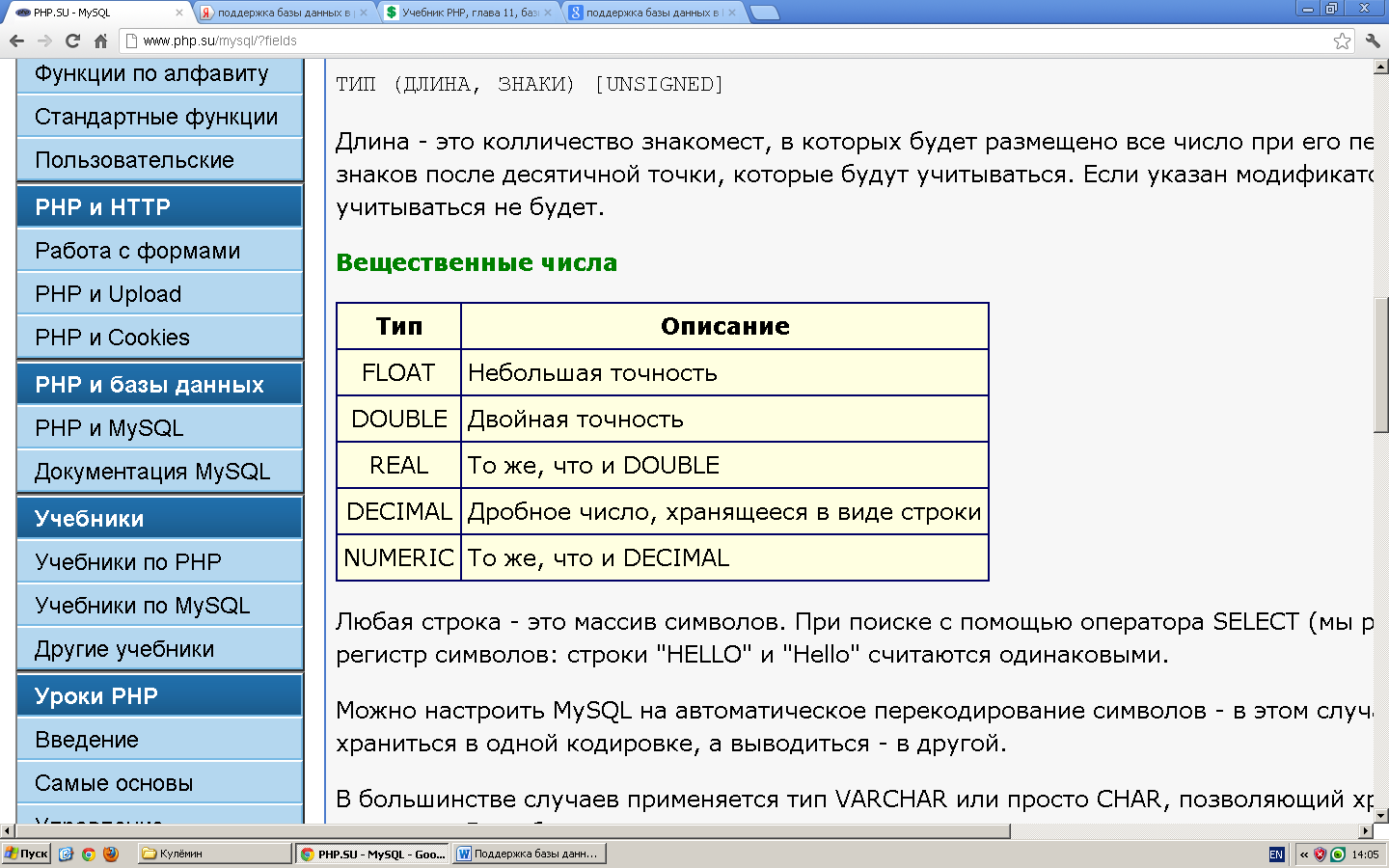Switch to Google search поддержка базы данных tab
1389x868 pixels.
click(x=653, y=13)
